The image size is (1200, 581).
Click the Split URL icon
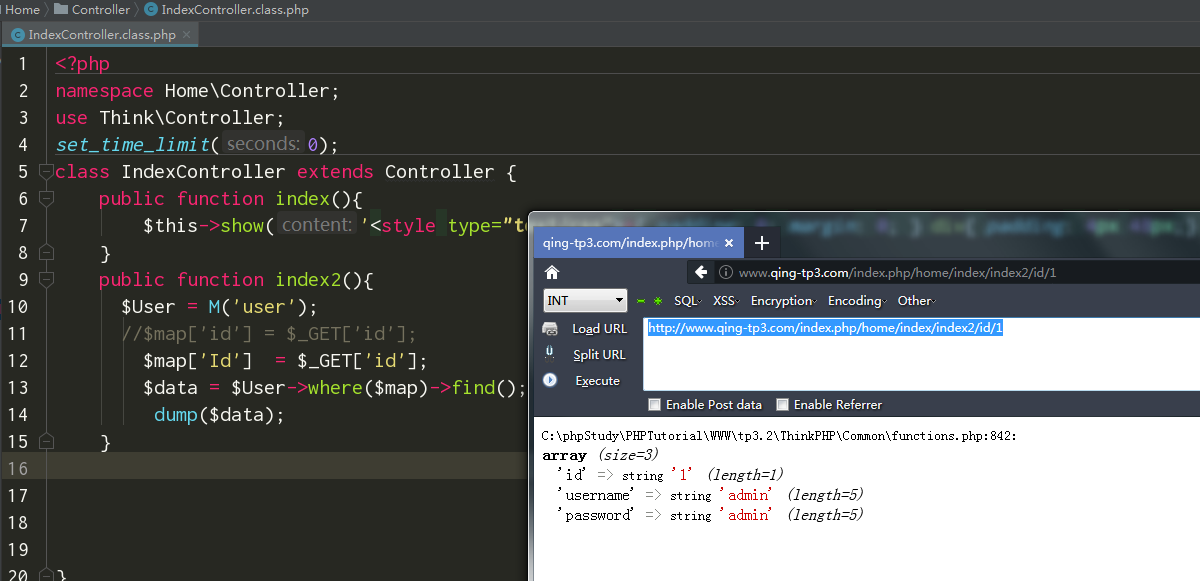pos(550,353)
